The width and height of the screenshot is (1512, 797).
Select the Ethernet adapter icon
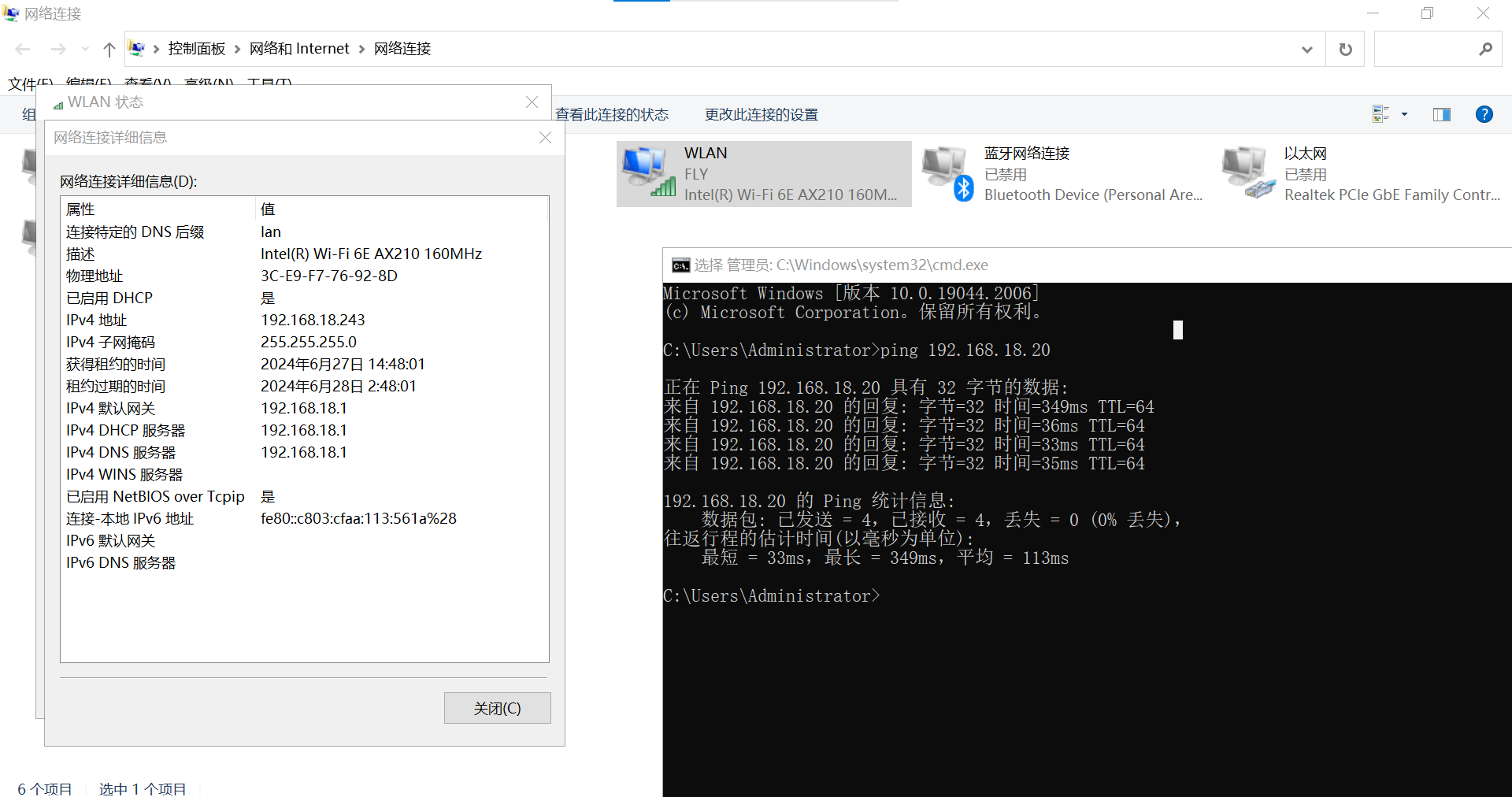[x=1247, y=172]
